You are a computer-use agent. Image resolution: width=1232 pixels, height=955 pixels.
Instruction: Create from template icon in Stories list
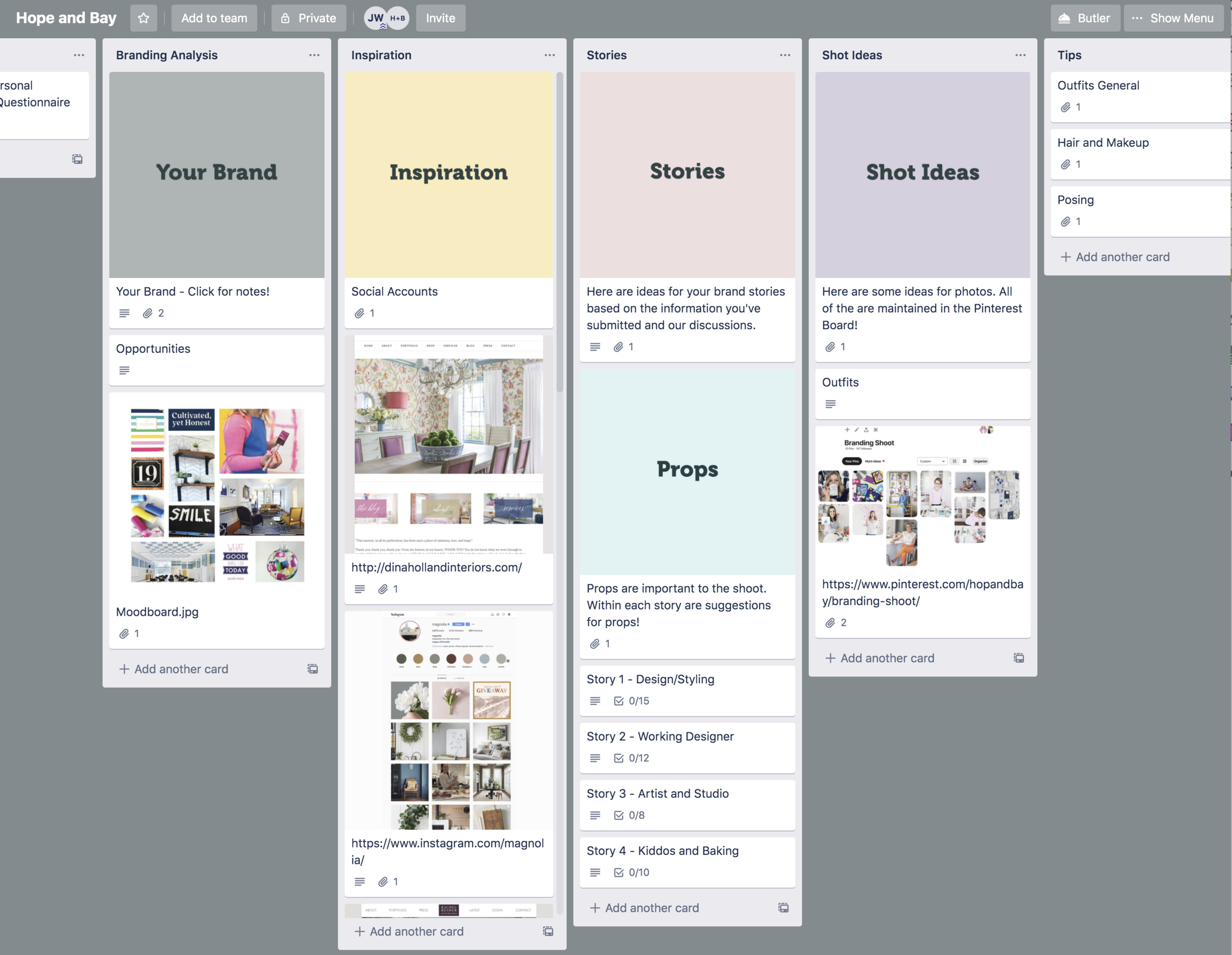pos(783,908)
